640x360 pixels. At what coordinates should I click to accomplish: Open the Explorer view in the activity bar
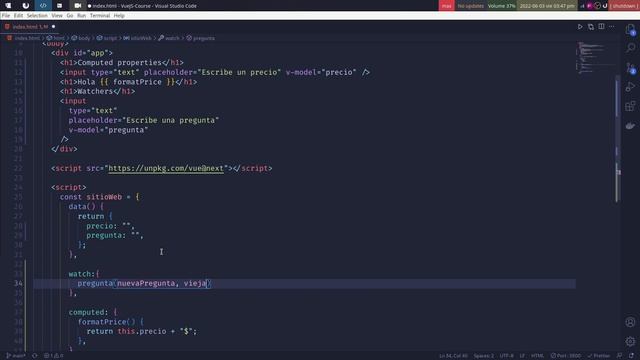[x=630, y=29]
